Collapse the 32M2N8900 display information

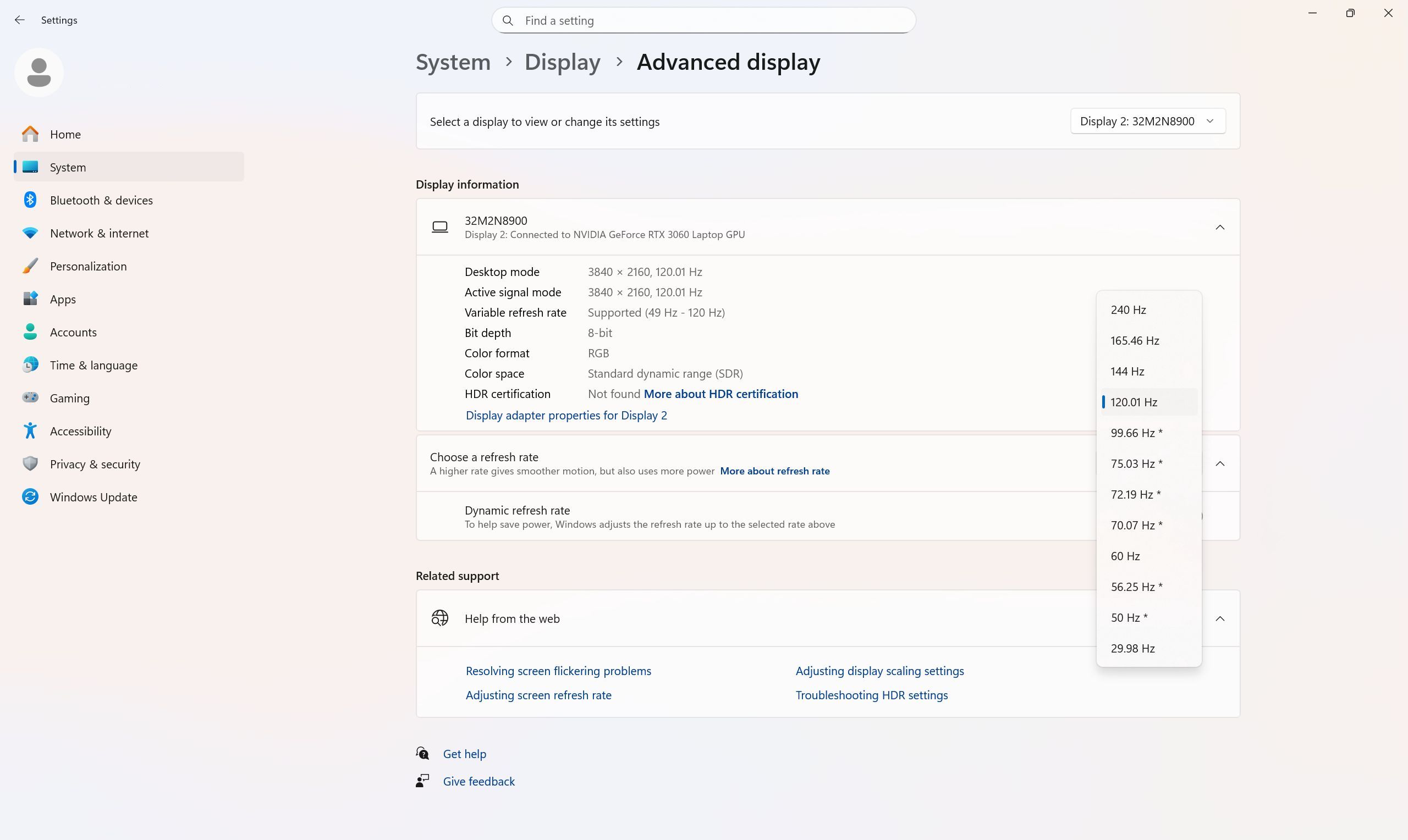click(1219, 228)
